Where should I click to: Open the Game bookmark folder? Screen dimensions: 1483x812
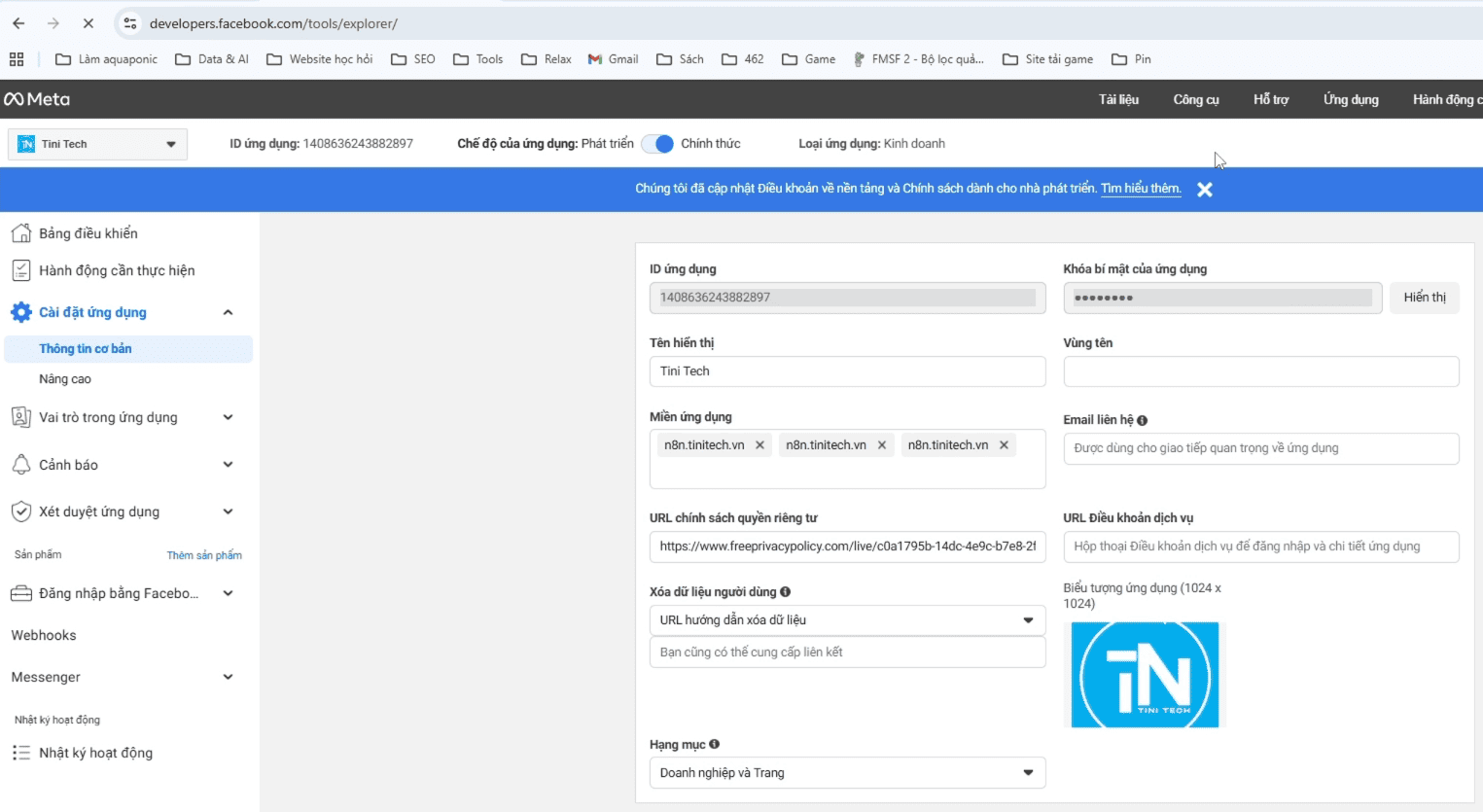coord(809,59)
